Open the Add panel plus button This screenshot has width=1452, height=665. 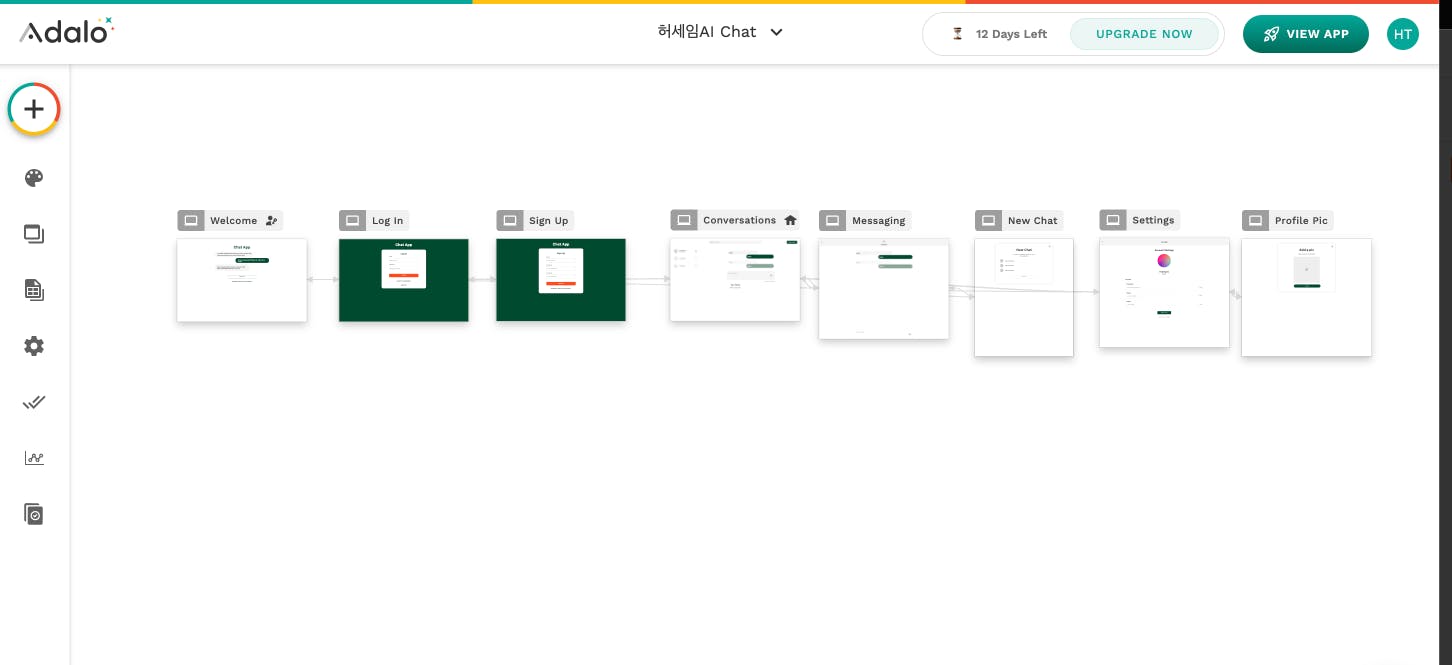coord(34,109)
